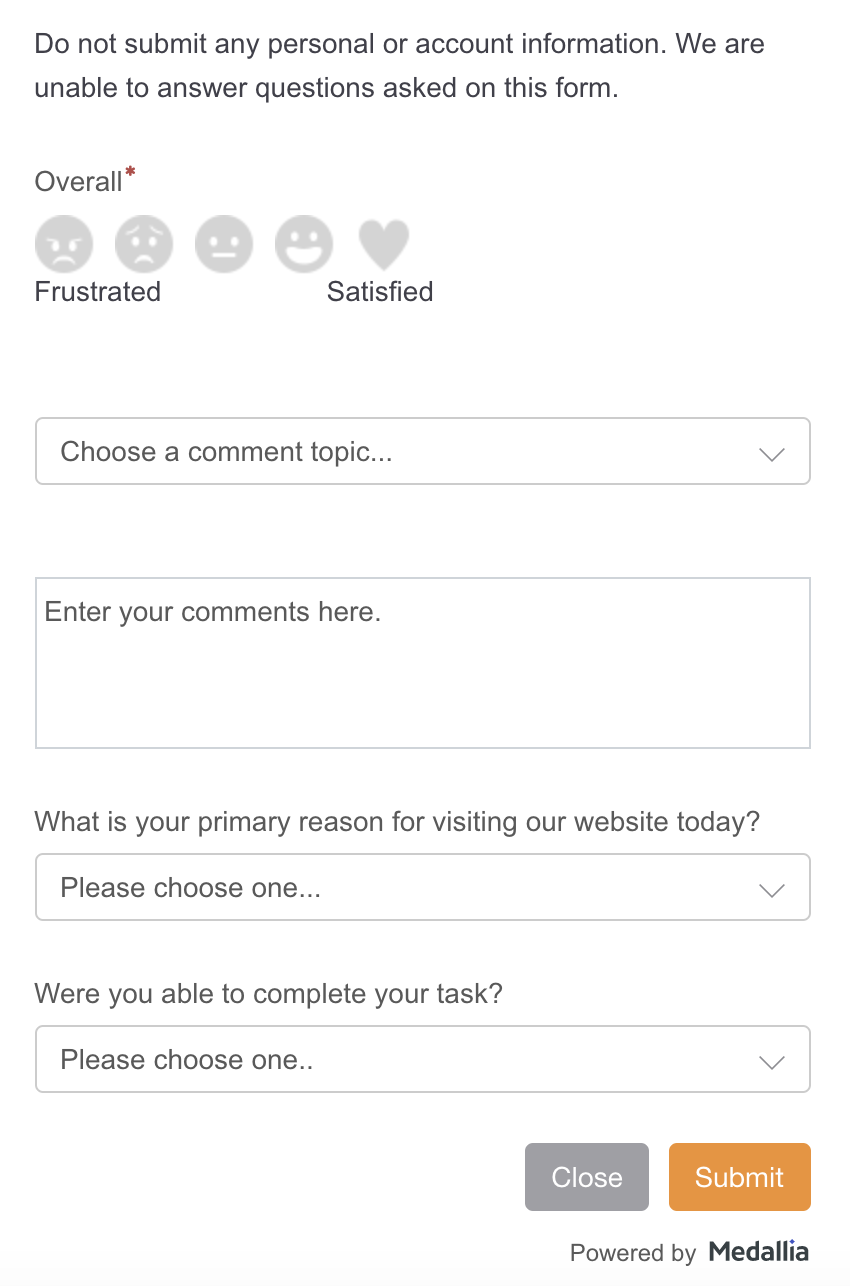Click the Frustrated label under ratings

pyautogui.click(x=98, y=292)
